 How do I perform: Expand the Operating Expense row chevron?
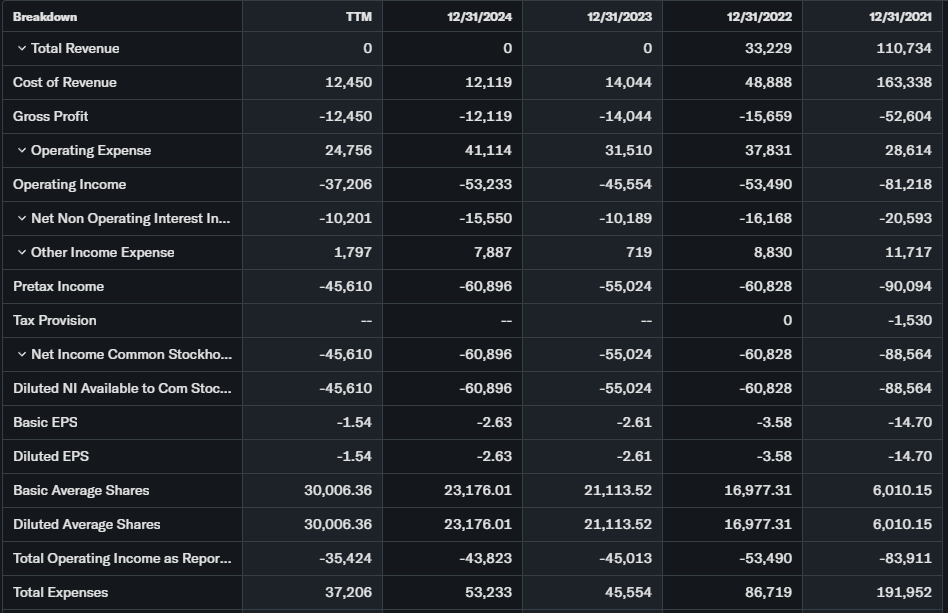[22, 151]
